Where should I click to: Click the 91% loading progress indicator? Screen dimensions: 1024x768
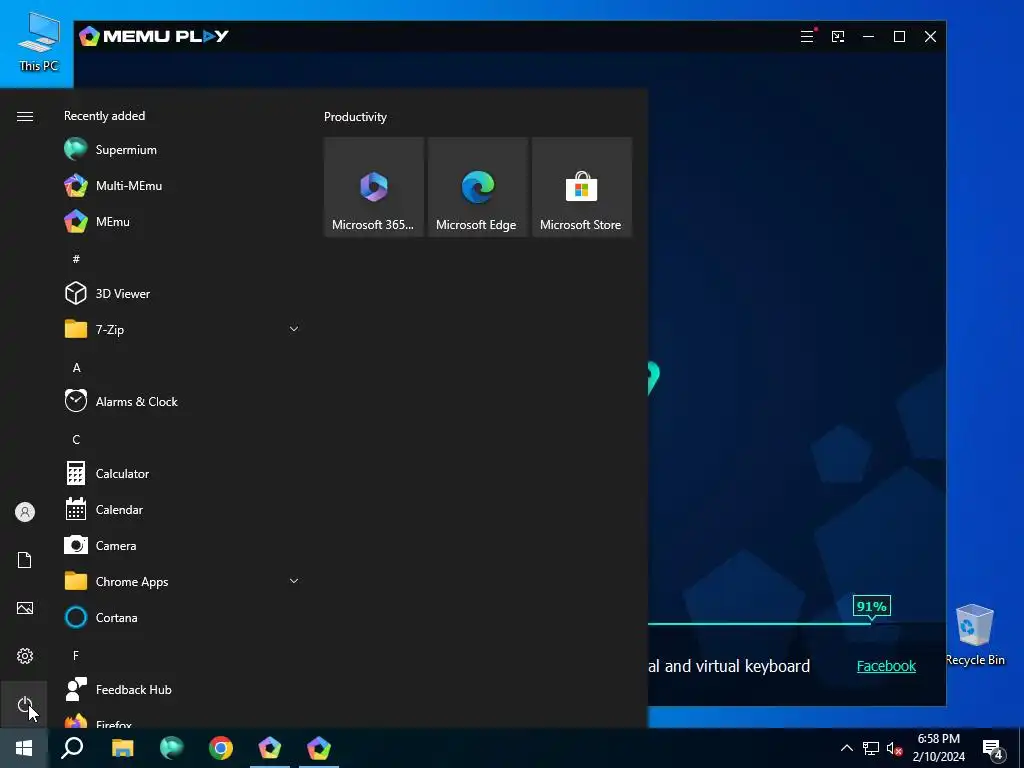click(x=871, y=607)
